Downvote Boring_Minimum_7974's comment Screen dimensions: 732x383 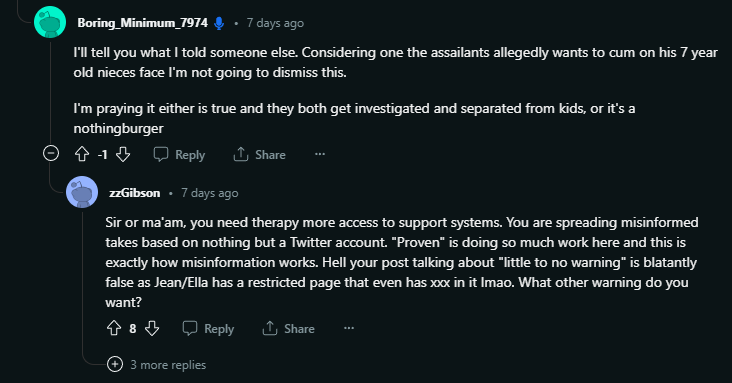coord(123,154)
